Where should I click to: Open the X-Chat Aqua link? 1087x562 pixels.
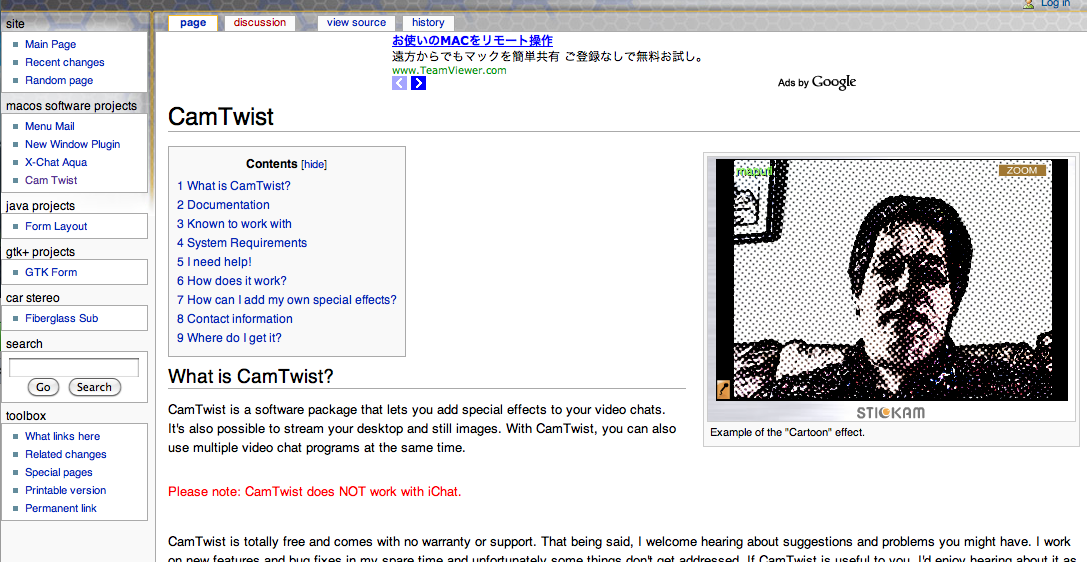click(x=56, y=162)
